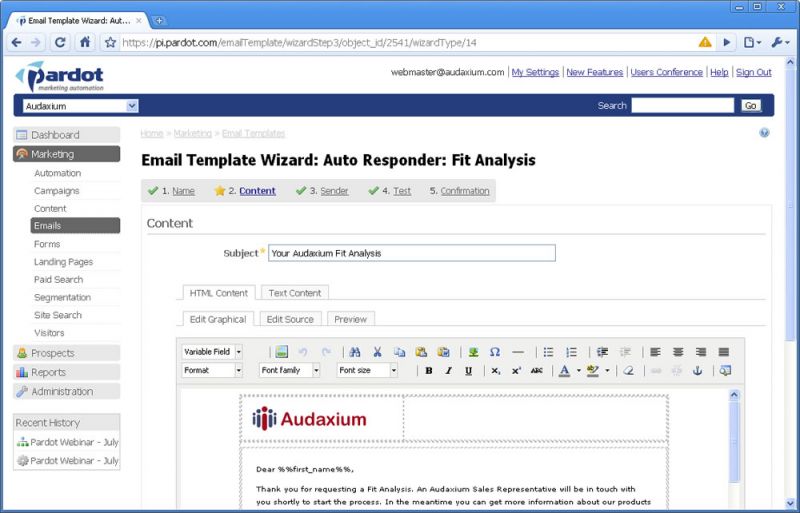Align text right in the editor
The image size is (800, 513).
[x=701, y=352]
